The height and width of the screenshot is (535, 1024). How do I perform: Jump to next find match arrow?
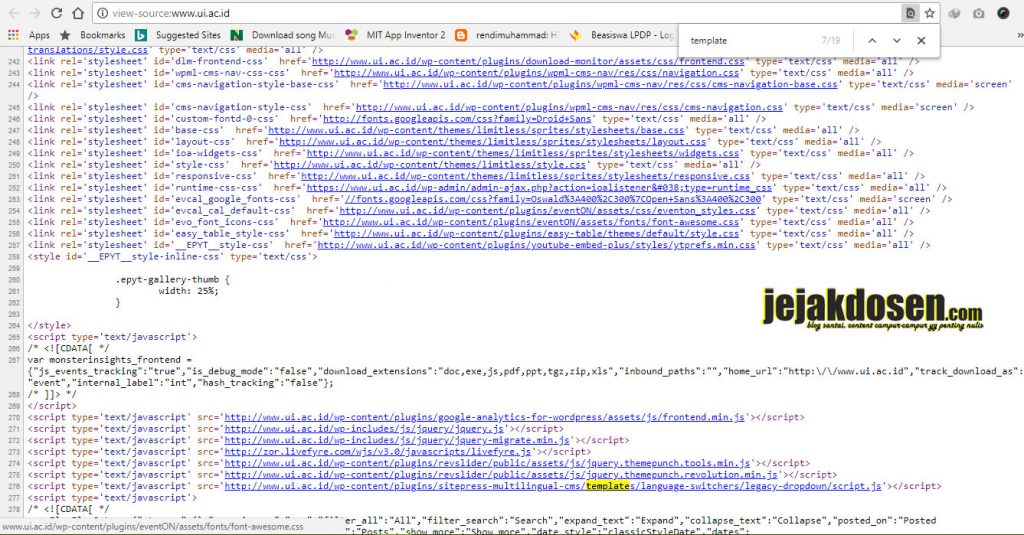coord(896,41)
